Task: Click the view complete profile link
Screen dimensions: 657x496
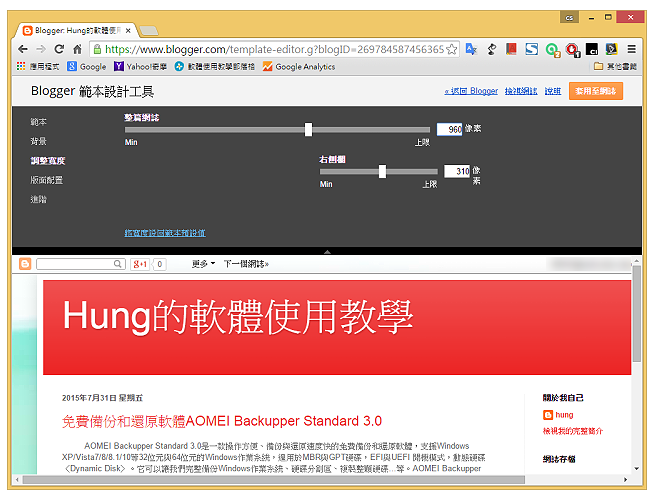Action: pyautogui.click(x=573, y=431)
